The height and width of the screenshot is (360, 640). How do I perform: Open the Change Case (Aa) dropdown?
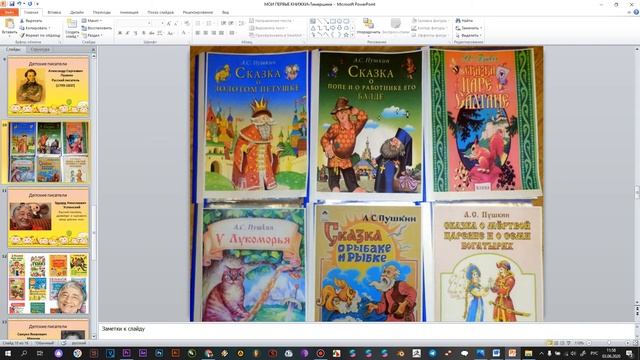pos(171,33)
